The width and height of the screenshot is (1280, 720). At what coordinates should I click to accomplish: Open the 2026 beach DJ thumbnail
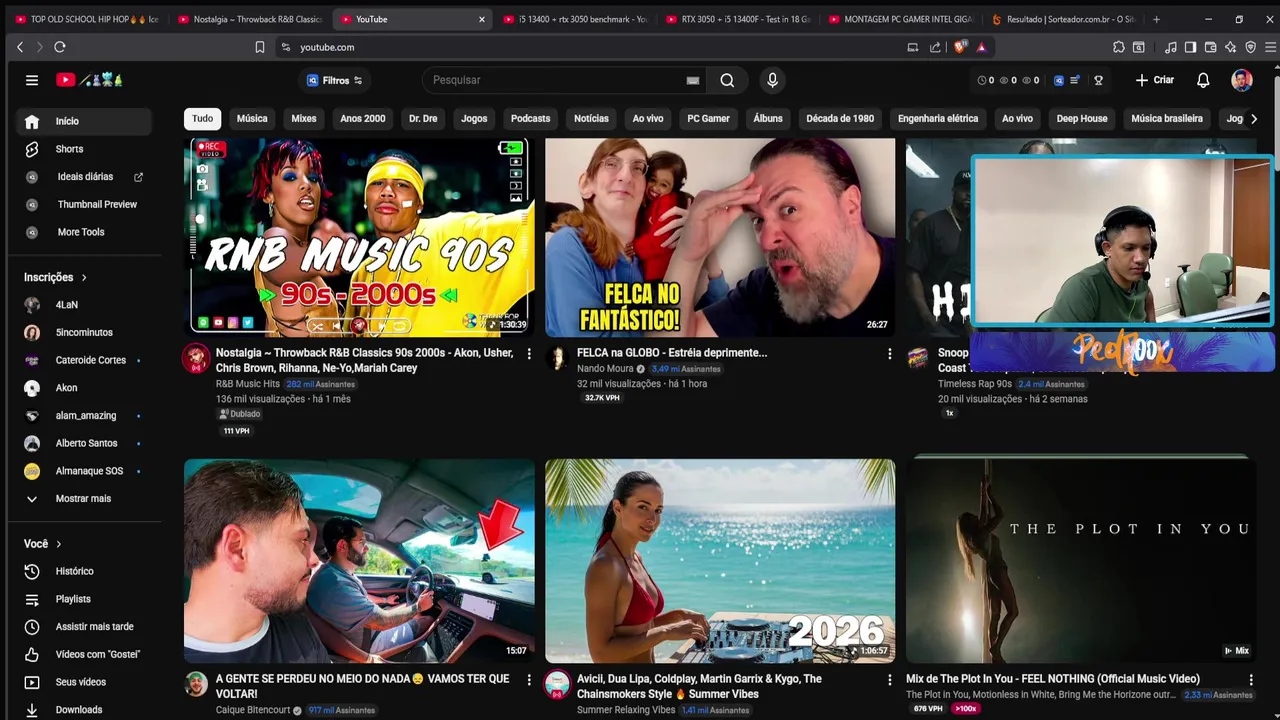coord(720,561)
